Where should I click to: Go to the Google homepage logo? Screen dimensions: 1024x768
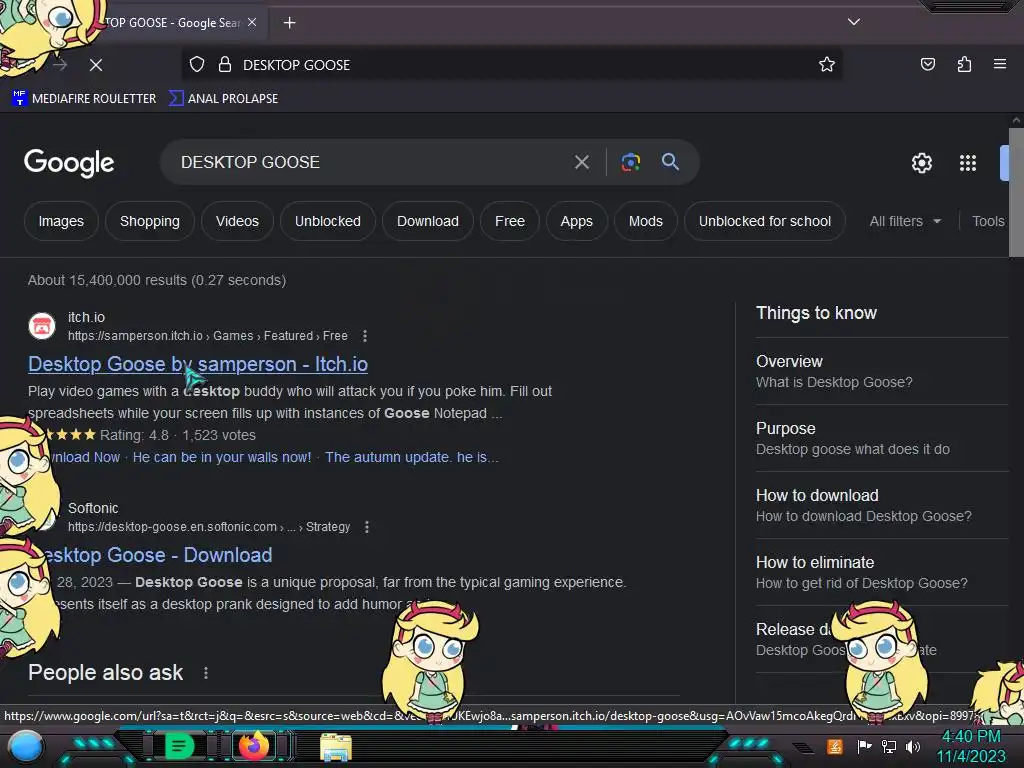click(69, 163)
